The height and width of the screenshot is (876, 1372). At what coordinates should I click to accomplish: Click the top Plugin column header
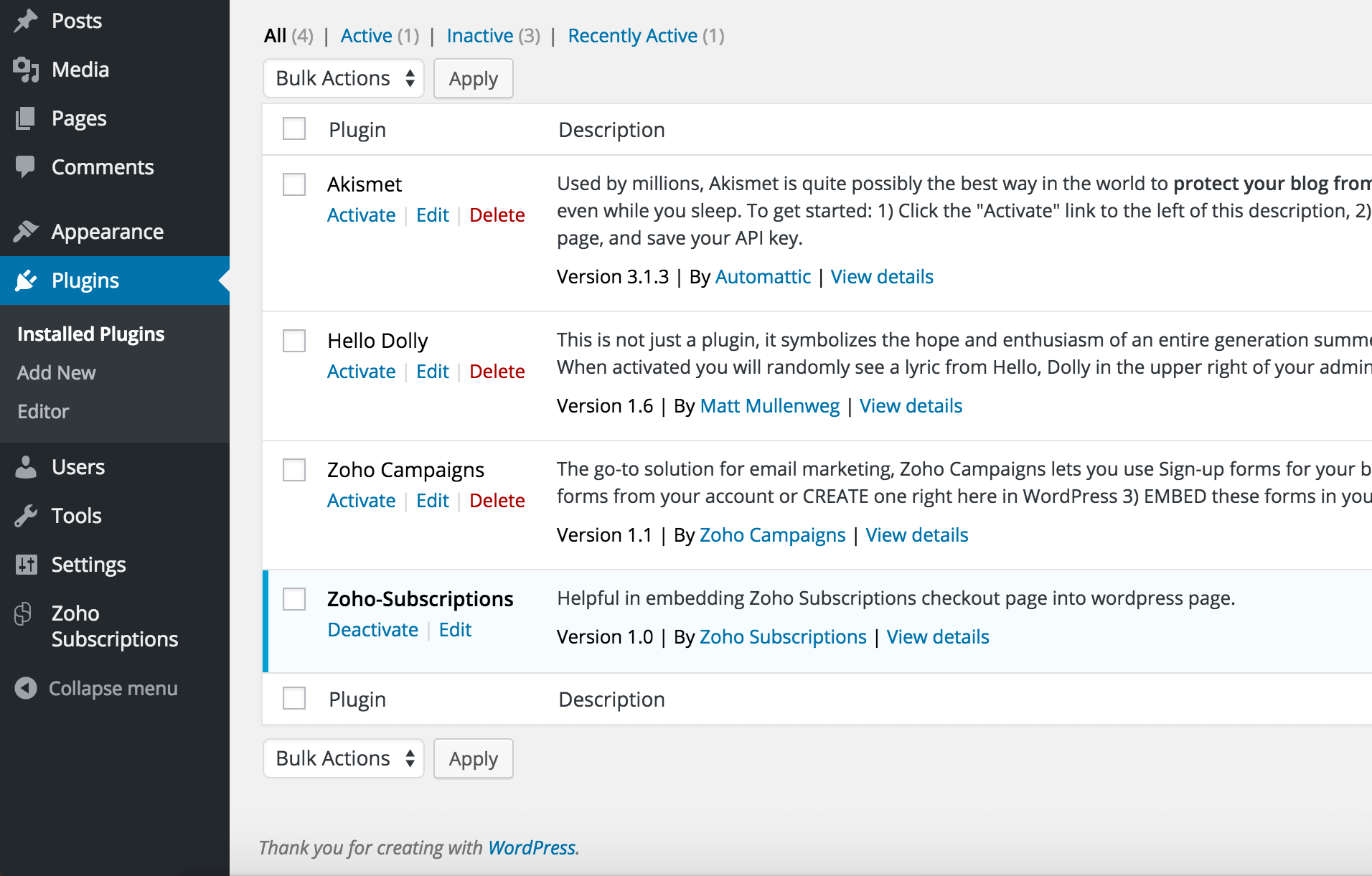pyautogui.click(x=357, y=130)
